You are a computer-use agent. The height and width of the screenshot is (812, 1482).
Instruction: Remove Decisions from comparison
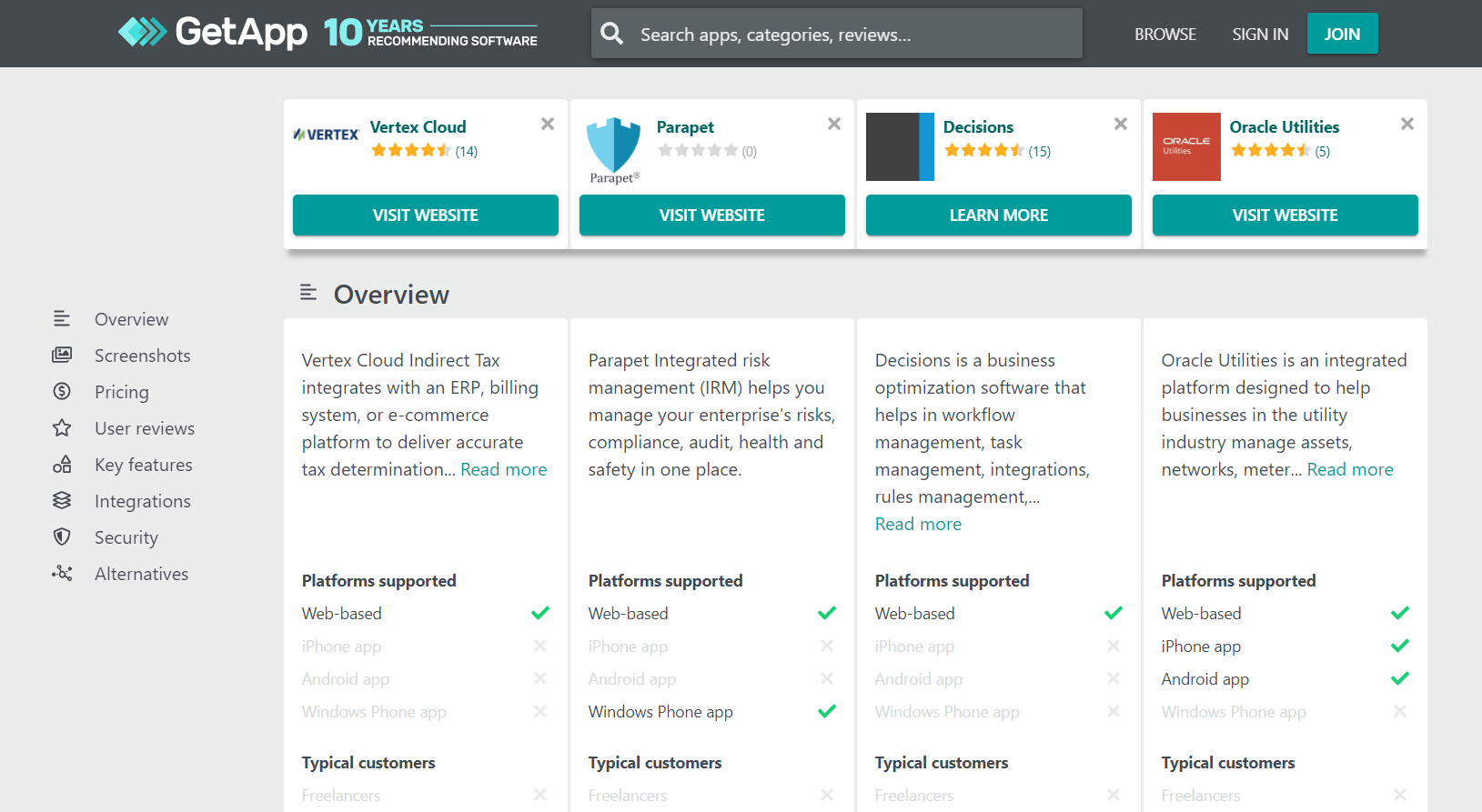click(x=1121, y=124)
